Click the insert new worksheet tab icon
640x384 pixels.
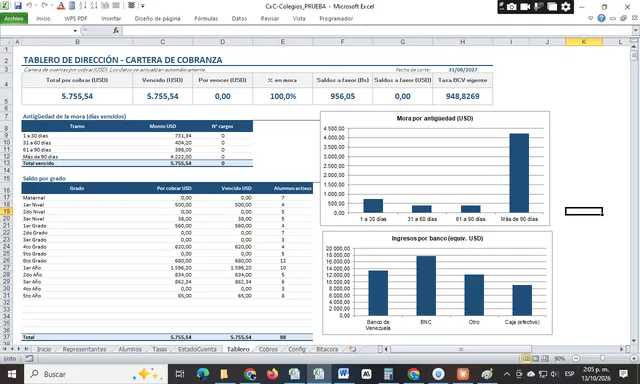pyautogui.click(x=353, y=349)
